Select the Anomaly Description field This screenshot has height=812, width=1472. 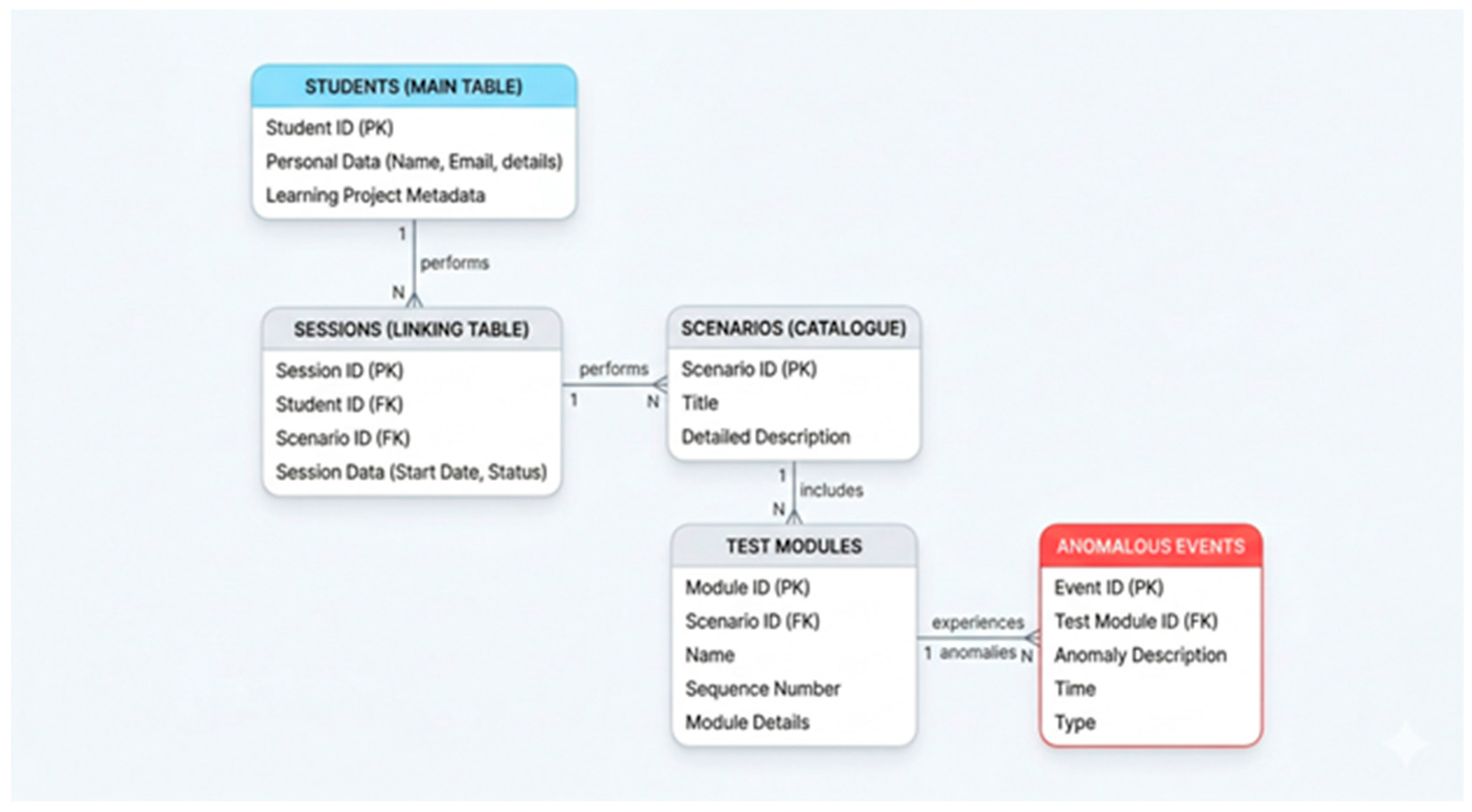[x=1140, y=655]
